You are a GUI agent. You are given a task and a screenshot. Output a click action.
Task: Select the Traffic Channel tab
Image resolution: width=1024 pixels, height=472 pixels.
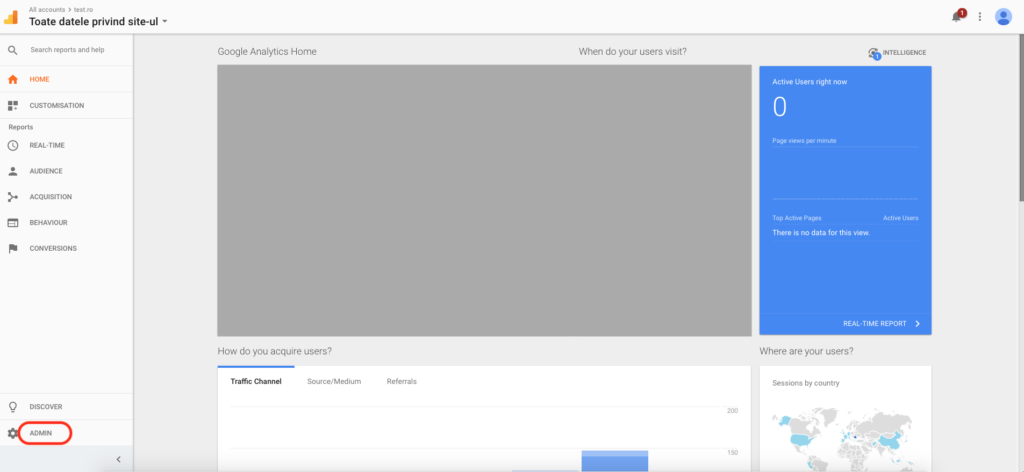click(256, 381)
